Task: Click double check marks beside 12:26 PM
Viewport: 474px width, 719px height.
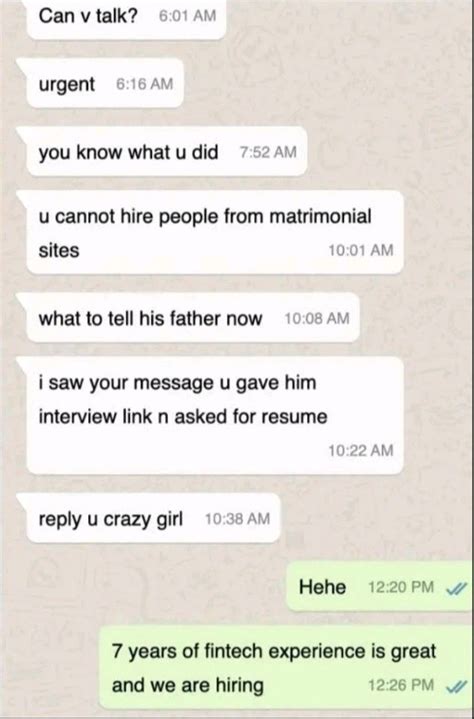Action: pyautogui.click(x=458, y=686)
